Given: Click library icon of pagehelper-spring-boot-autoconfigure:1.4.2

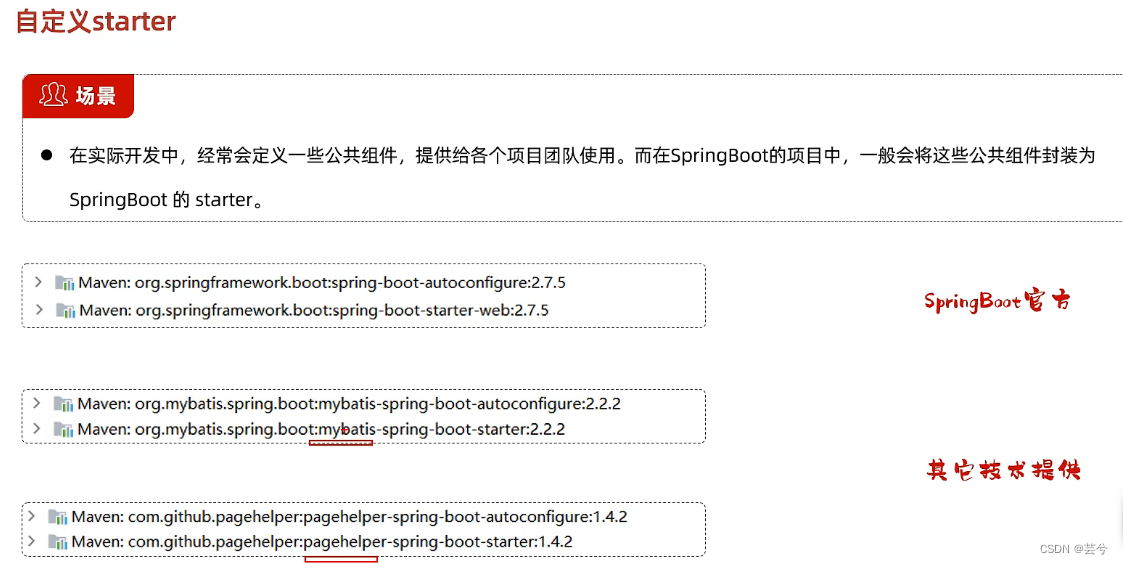Looking at the screenshot, I should [57, 517].
